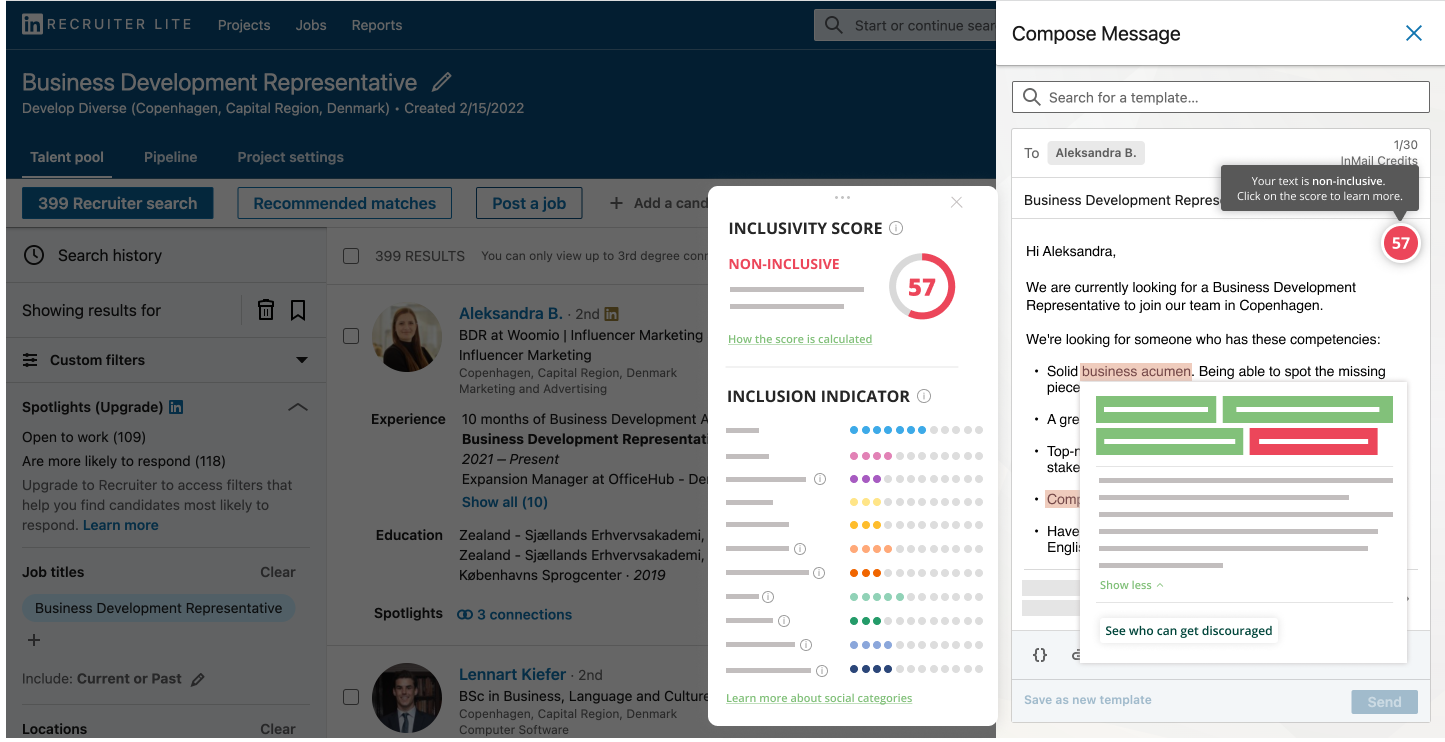Image resolution: width=1445 pixels, height=742 pixels.
Task: Open the info icon beside Inclusion Indicator
Action: click(x=924, y=396)
